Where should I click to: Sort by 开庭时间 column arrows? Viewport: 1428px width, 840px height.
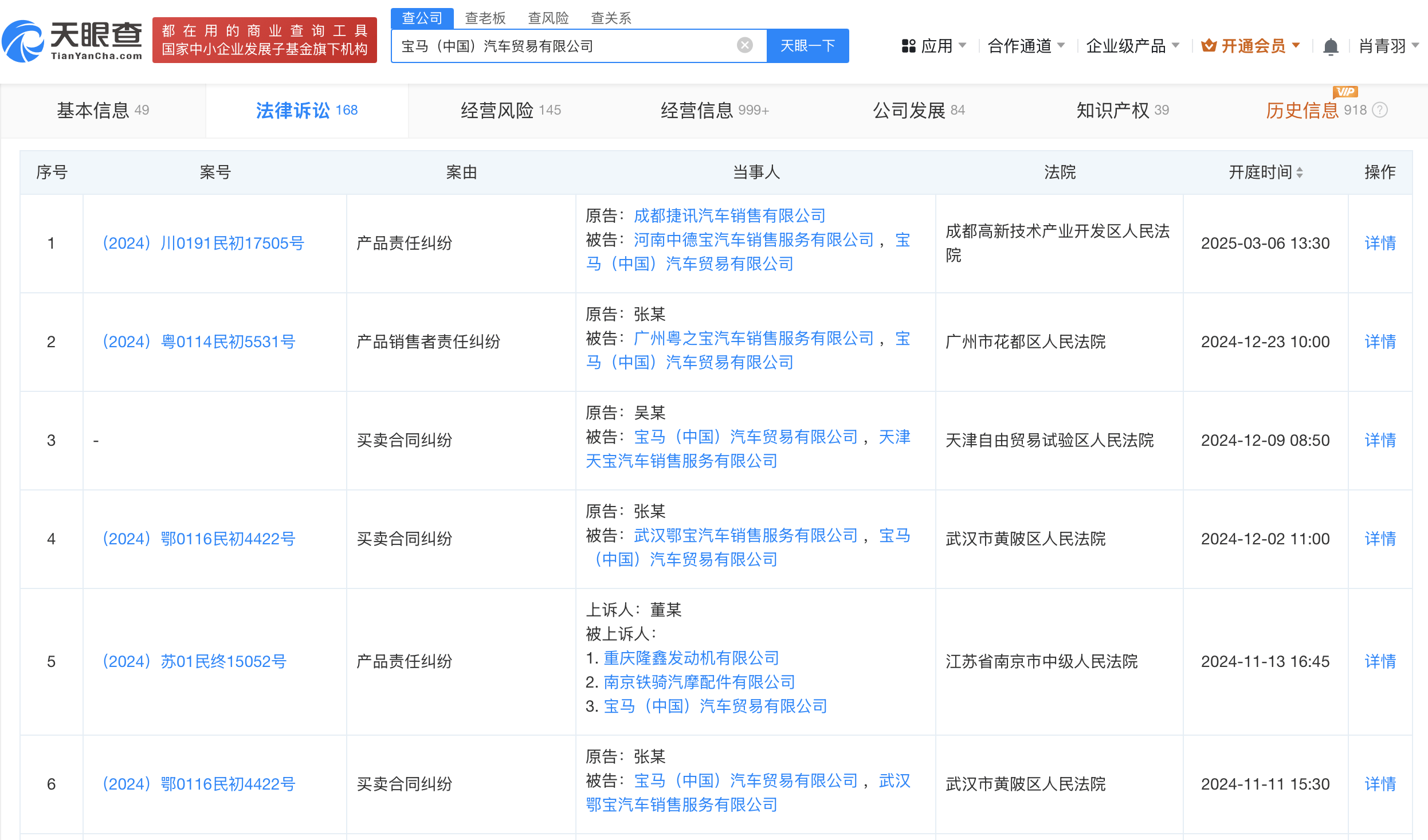pyautogui.click(x=1300, y=172)
